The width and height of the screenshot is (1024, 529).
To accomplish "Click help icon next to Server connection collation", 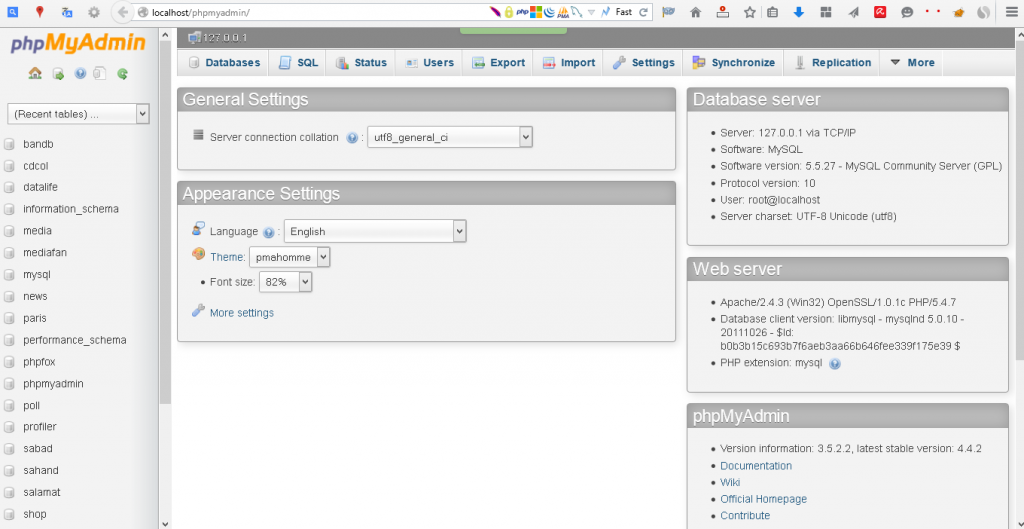I will coord(352,138).
